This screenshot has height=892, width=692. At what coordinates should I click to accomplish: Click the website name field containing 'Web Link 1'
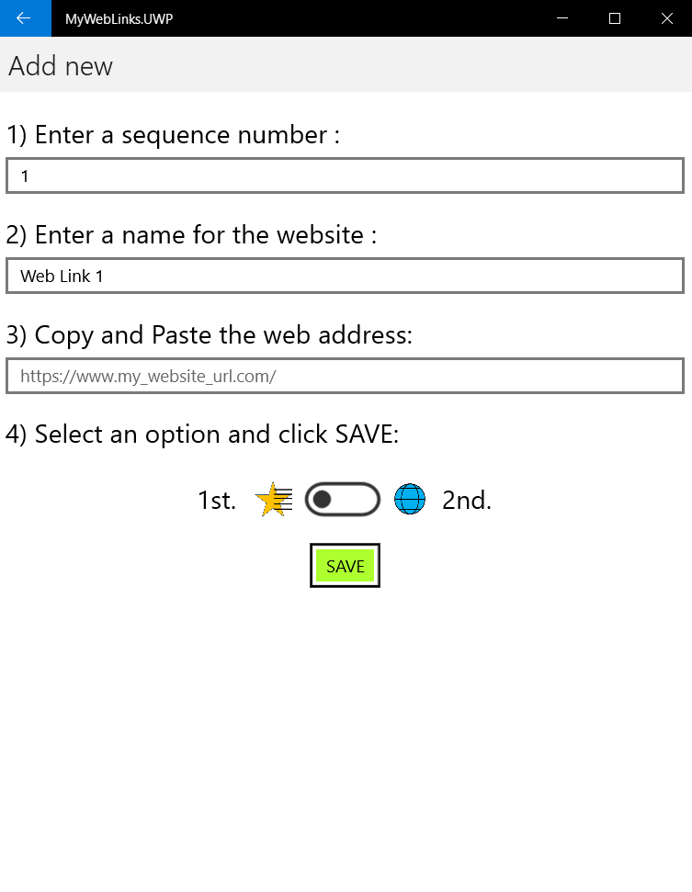pyautogui.click(x=345, y=276)
